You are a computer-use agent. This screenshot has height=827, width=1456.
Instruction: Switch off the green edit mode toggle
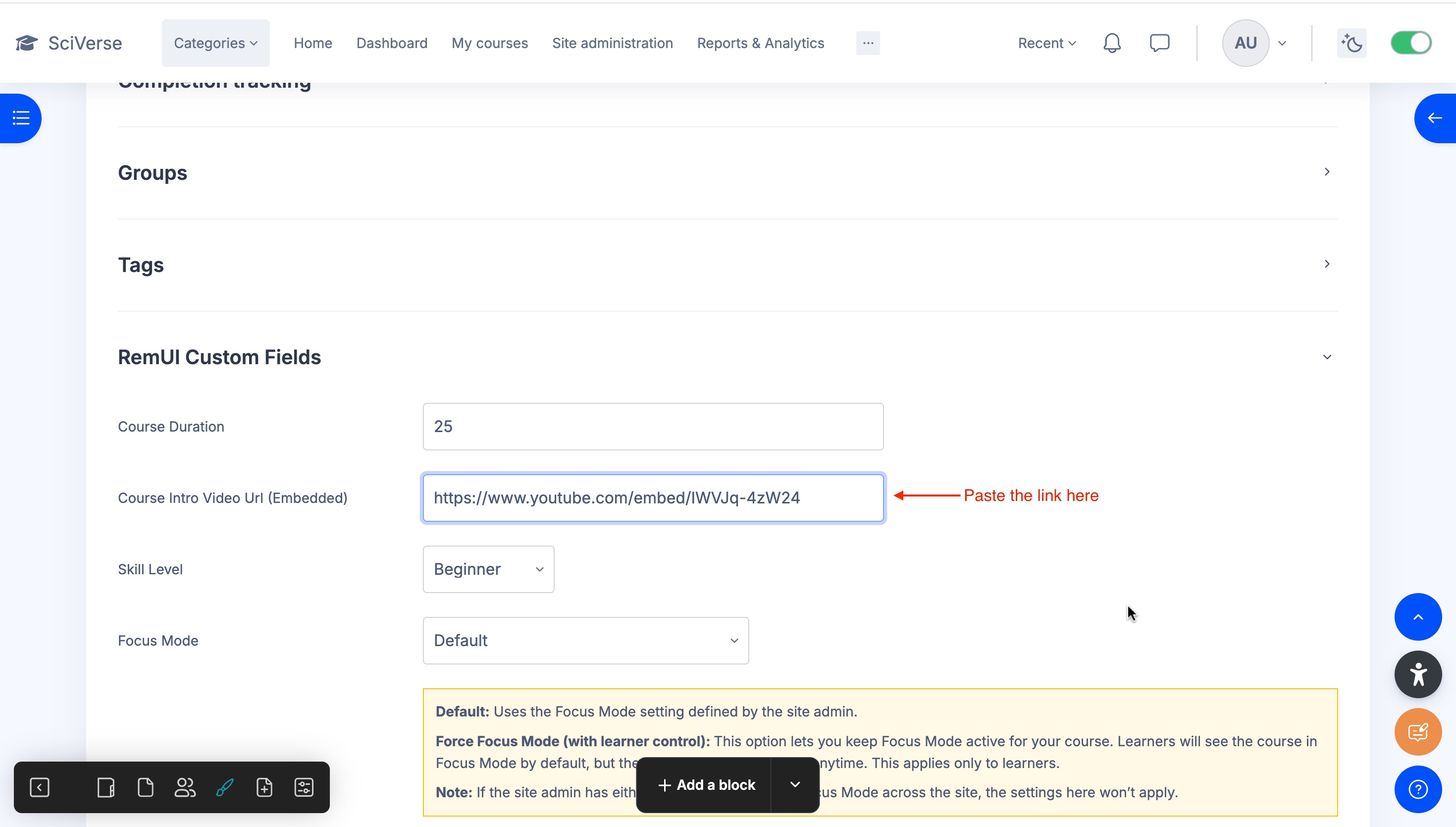1410,43
